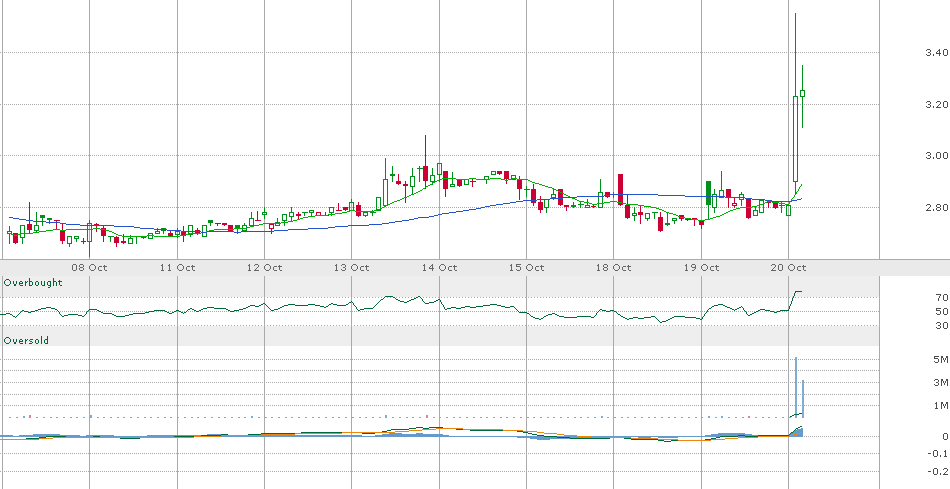Image resolution: width=950 pixels, height=489 pixels.
Task: Click the Overbought label
Action: click(x=33, y=282)
